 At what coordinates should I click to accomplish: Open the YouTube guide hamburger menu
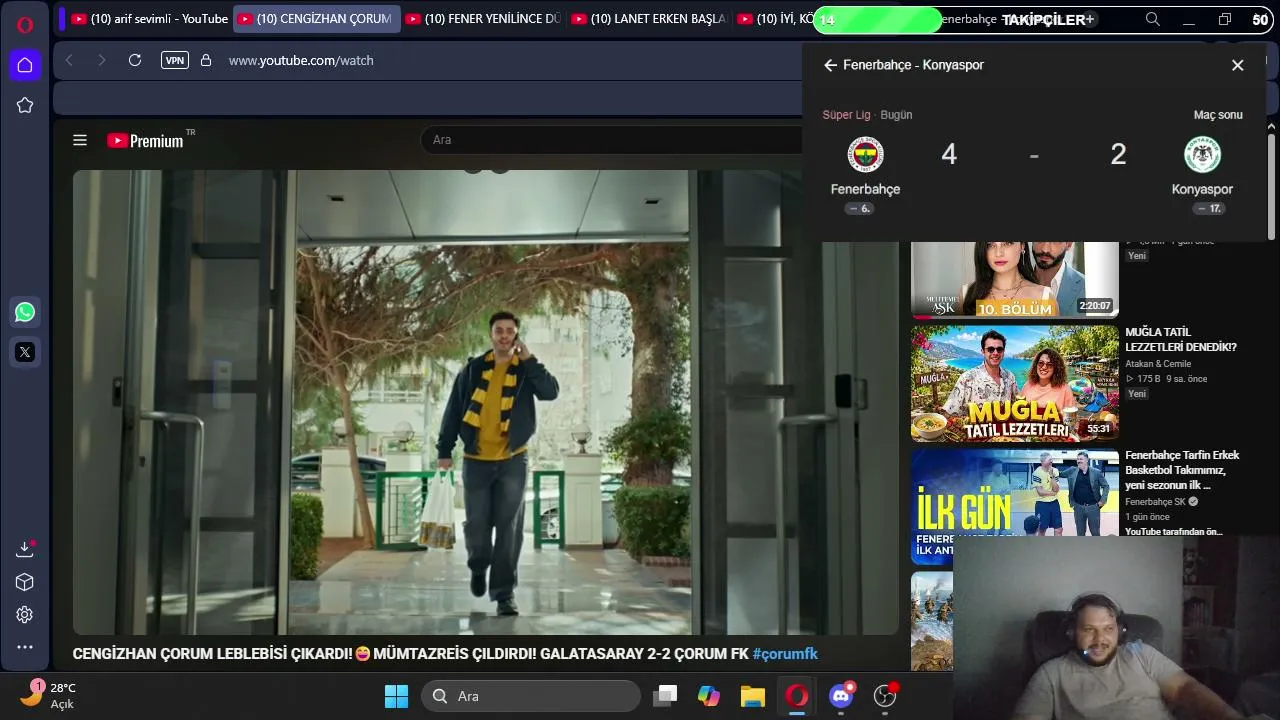(x=80, y=140)
